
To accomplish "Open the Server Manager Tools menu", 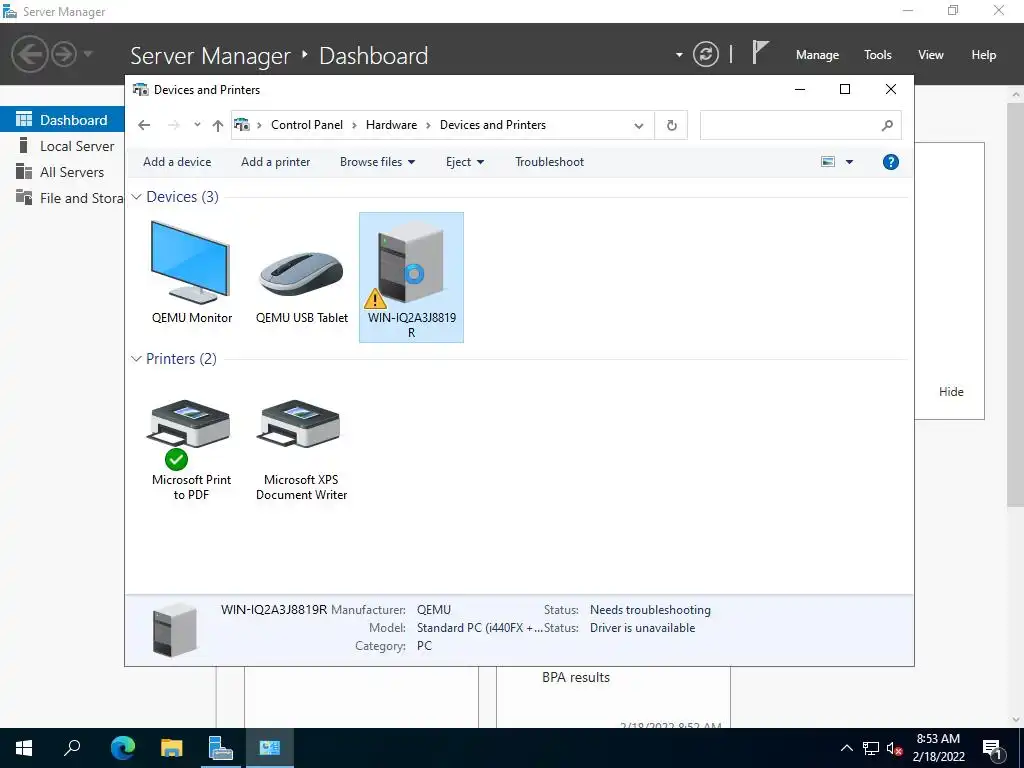I will coord(877,55).
